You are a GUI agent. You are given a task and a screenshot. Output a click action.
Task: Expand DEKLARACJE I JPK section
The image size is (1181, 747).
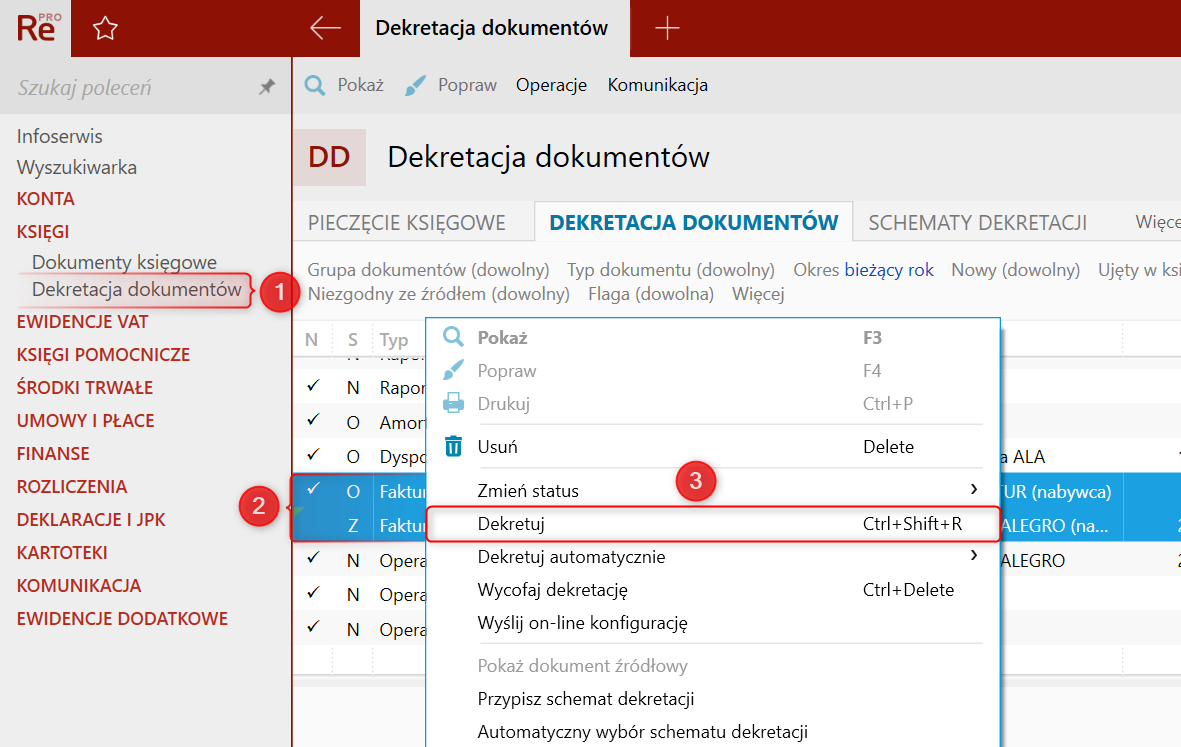91,520
